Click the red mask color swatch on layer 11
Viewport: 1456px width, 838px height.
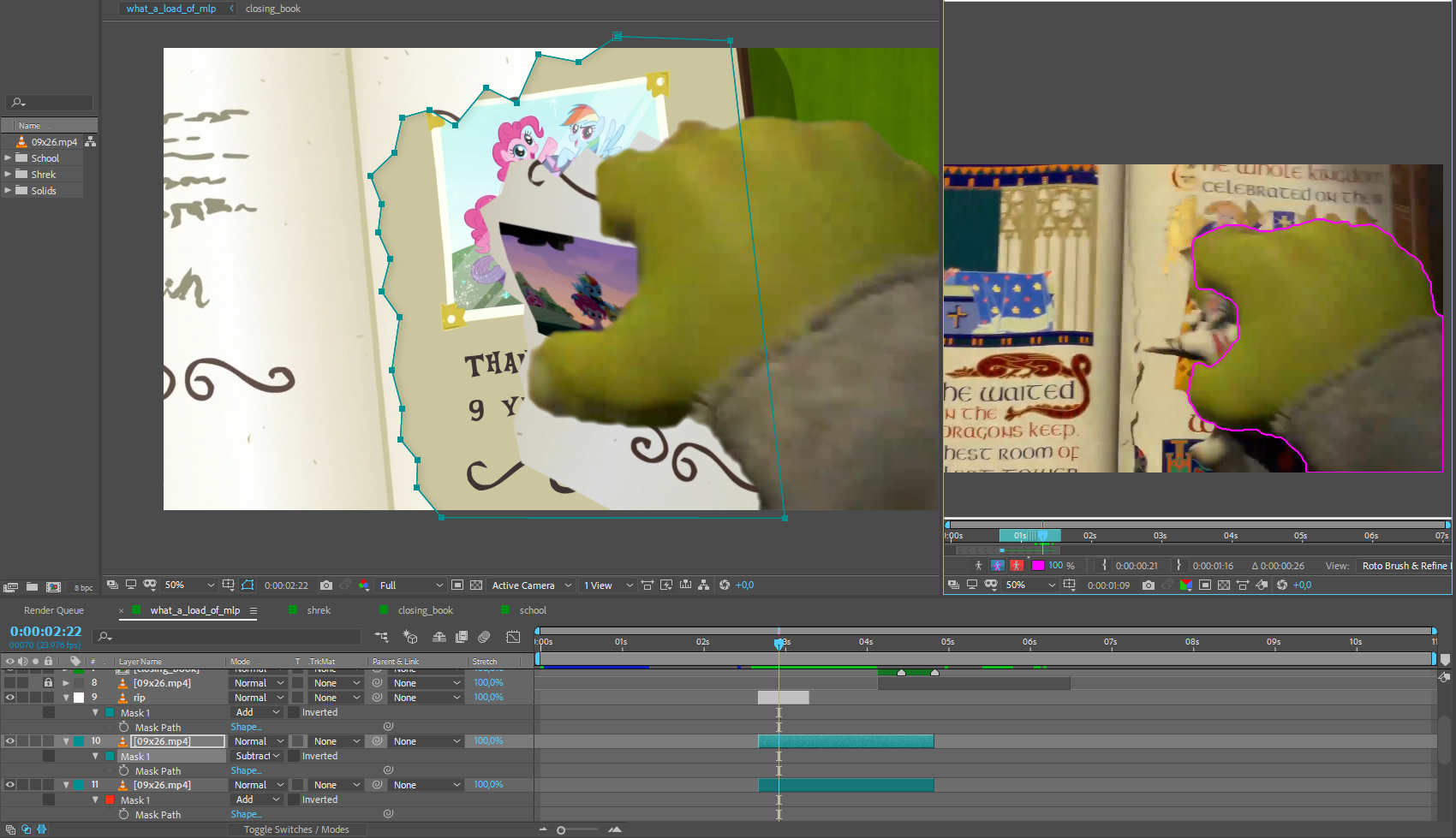coord(110,799)
